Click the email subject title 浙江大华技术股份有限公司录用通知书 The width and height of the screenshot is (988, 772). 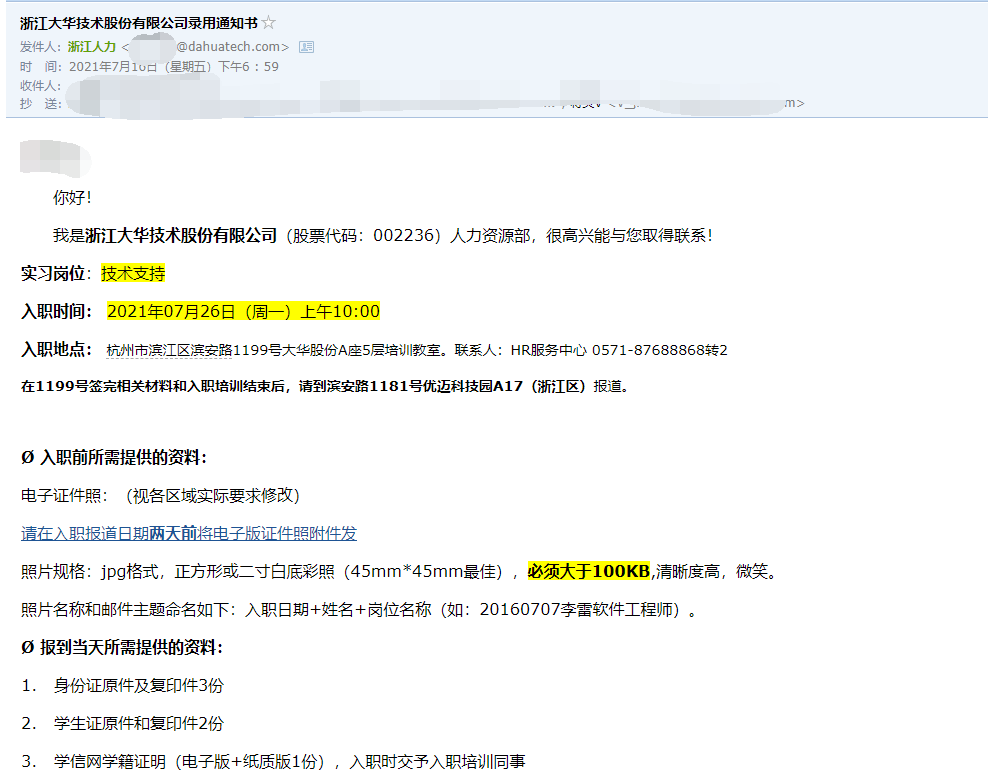(139, 23)
